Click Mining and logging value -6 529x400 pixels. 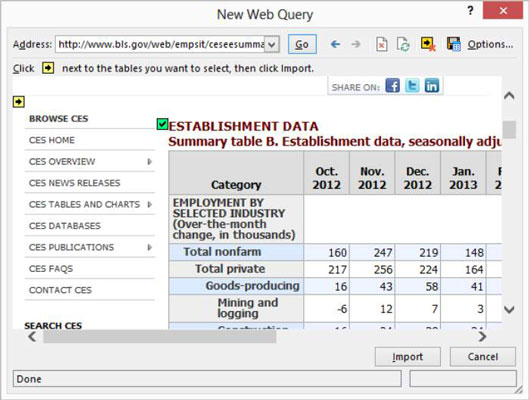(x=342, y=309)
